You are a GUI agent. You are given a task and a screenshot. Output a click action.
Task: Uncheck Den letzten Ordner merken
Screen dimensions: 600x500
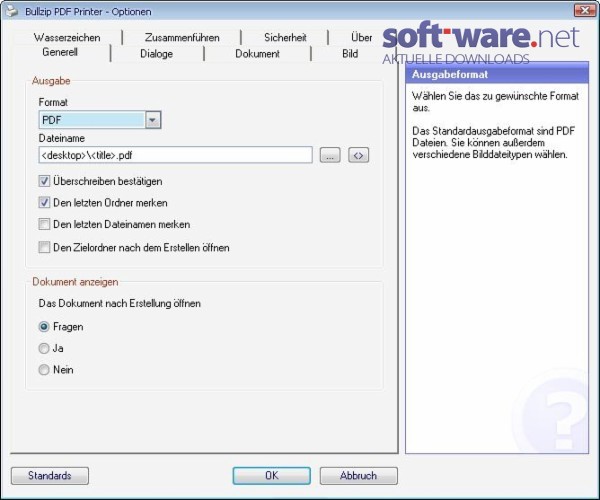(x=44, y=202)
